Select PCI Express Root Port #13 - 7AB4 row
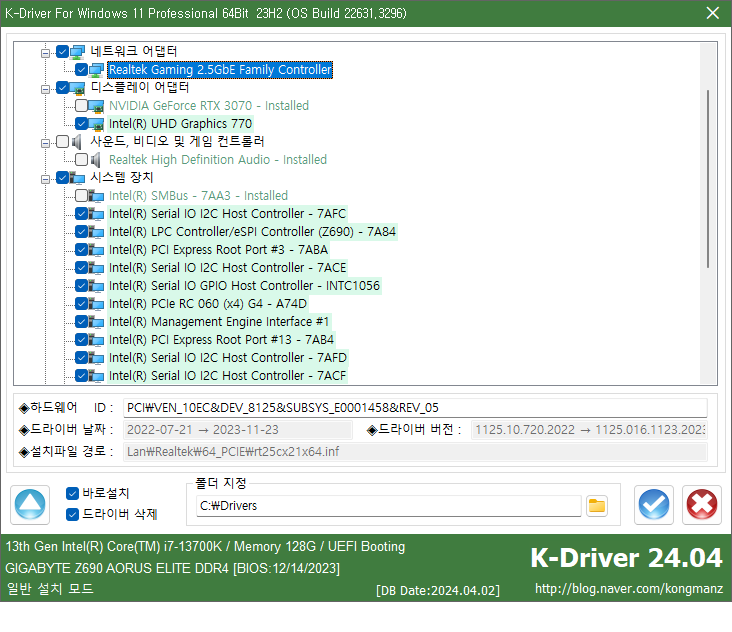Image resolution: width=732 pixels, height=632 pixels. click(221, 340)
